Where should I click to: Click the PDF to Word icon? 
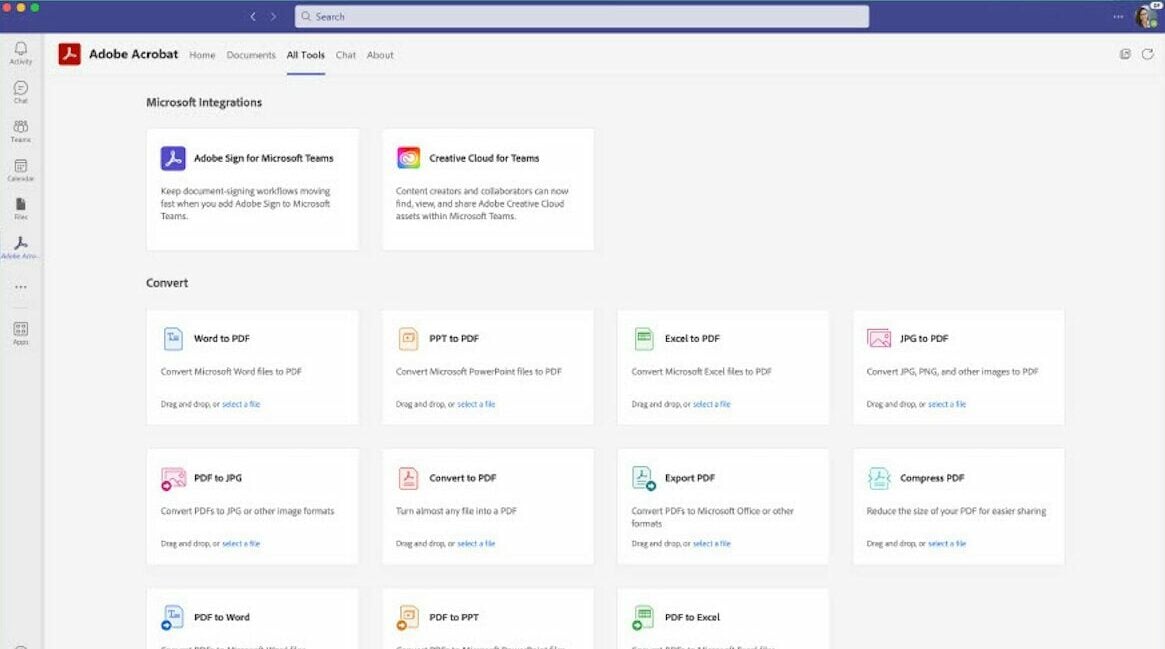click(x=172, y=617)
